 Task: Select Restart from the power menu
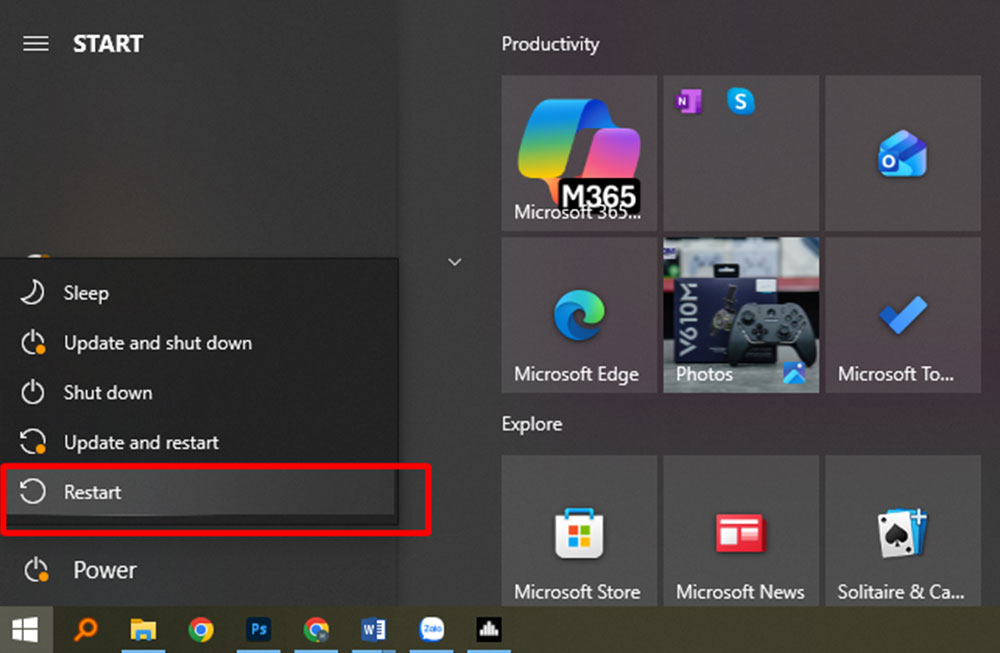tap(92, 492)
